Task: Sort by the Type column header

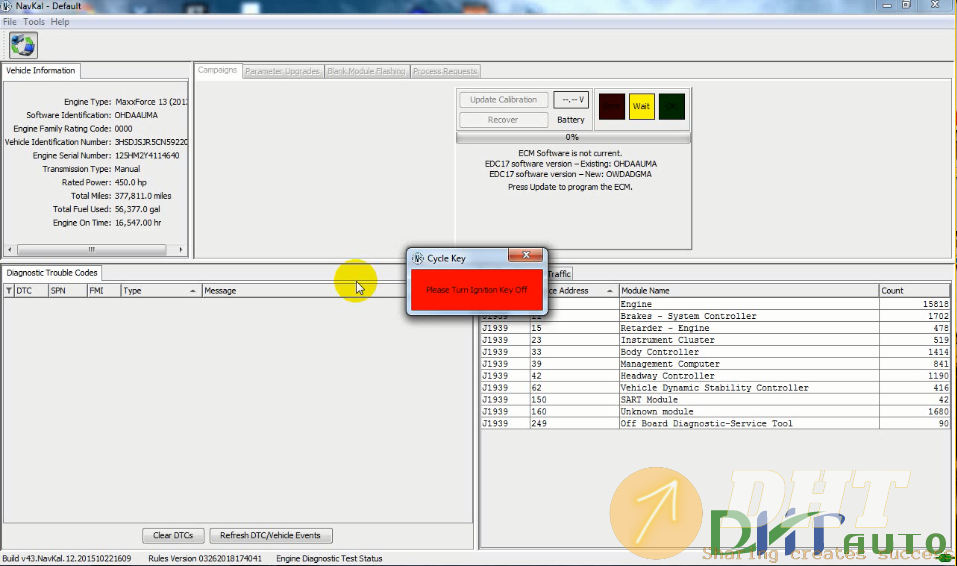Action: tap(161, 291)
